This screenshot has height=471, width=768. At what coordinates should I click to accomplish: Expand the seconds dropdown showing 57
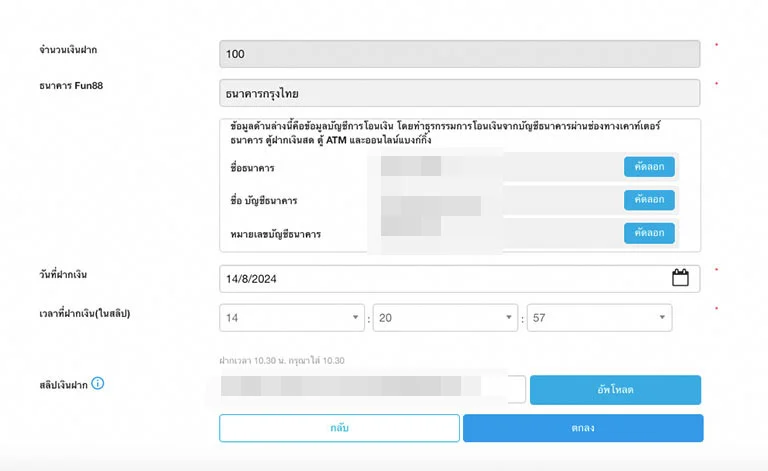[x=599, y=318]
